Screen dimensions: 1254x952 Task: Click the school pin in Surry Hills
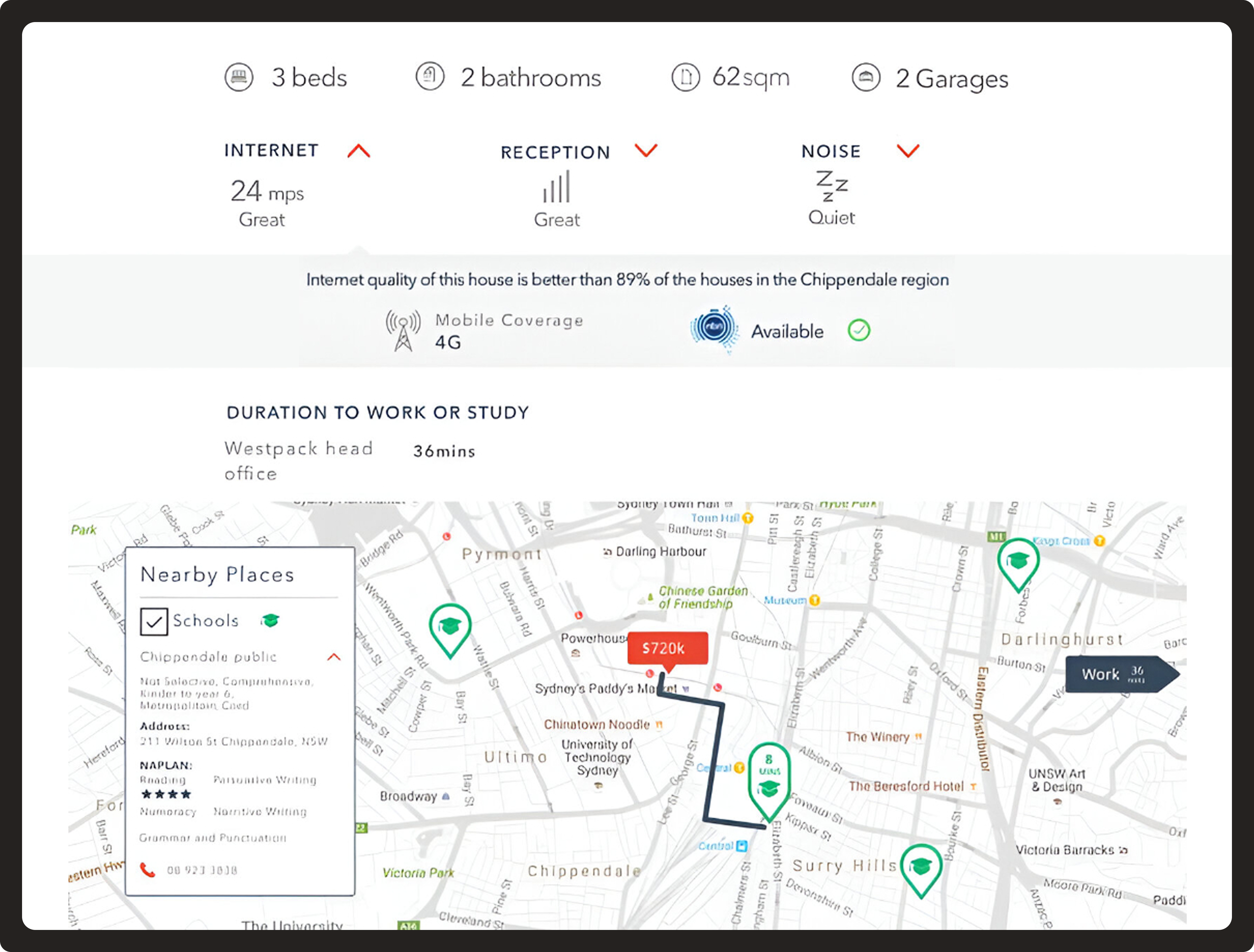(x=921, y=868)
